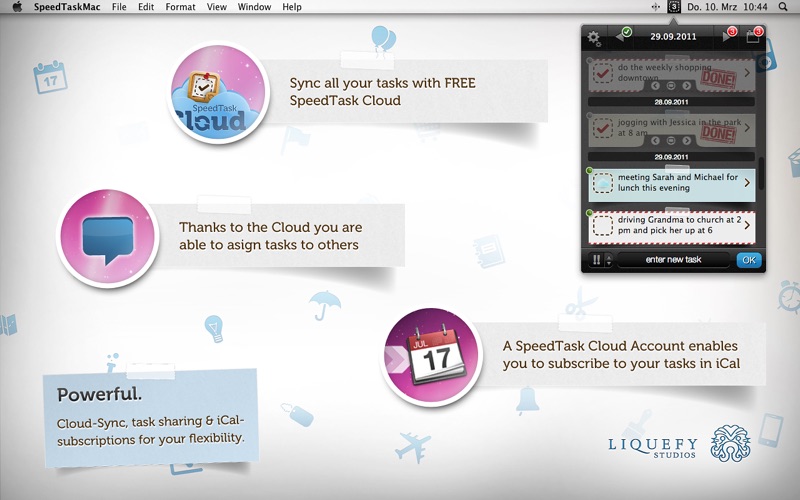800x500 pixels.
Task: Move jogging with Jessica task to next day
Action: 687,140
